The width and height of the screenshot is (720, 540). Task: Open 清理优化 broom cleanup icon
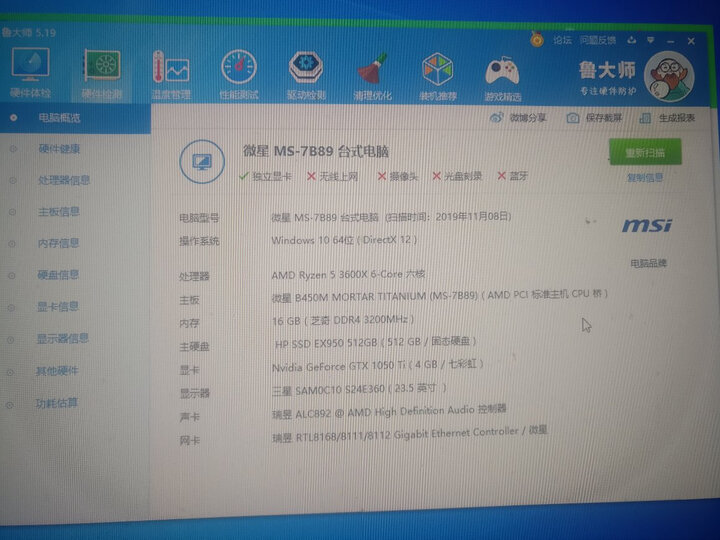click(372, 76)
